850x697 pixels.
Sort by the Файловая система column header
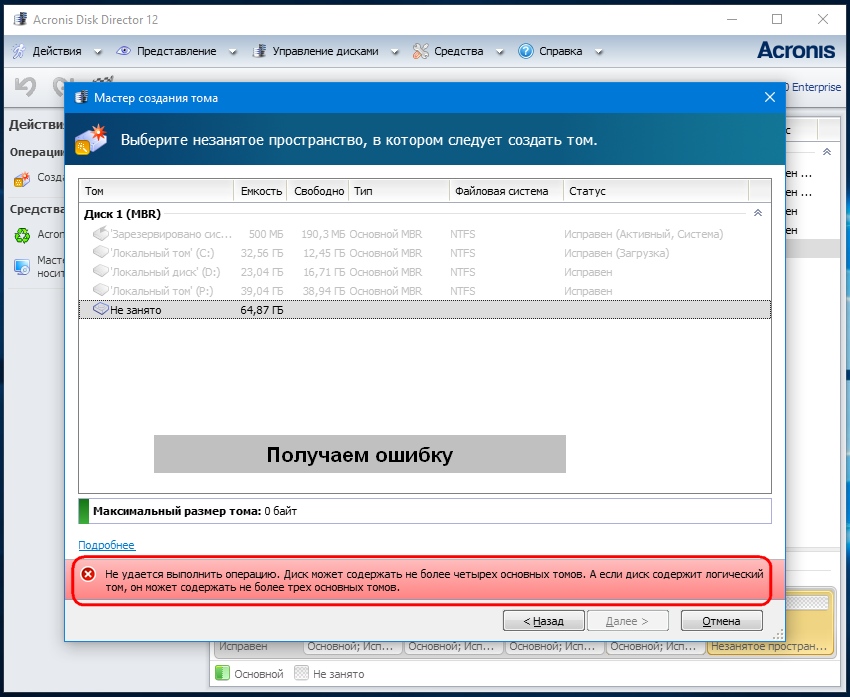[x=503, y=191]
